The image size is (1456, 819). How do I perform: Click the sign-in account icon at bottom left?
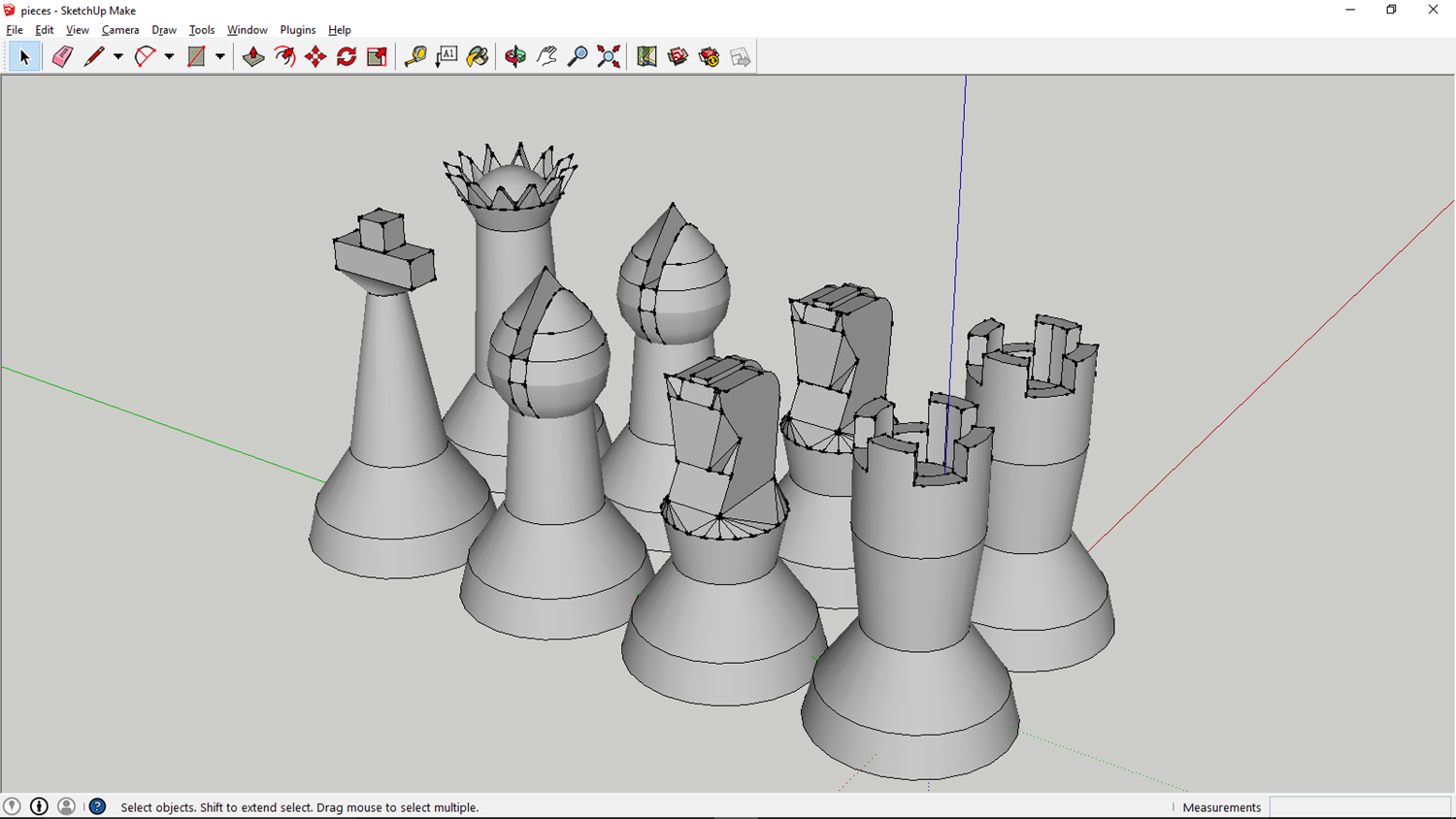pyautogui.click(x=66, y=806)
